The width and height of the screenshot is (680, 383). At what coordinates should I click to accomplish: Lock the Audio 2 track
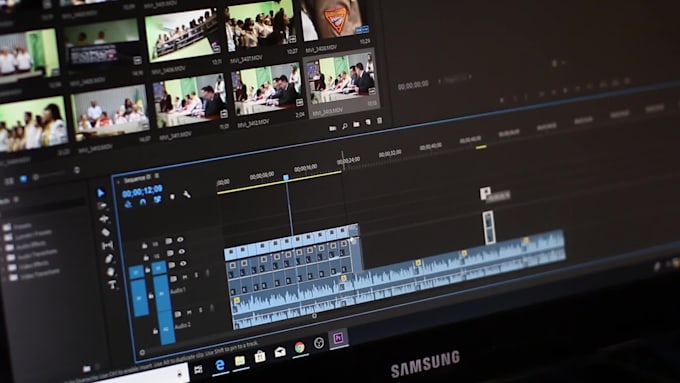tap(155, 331)
